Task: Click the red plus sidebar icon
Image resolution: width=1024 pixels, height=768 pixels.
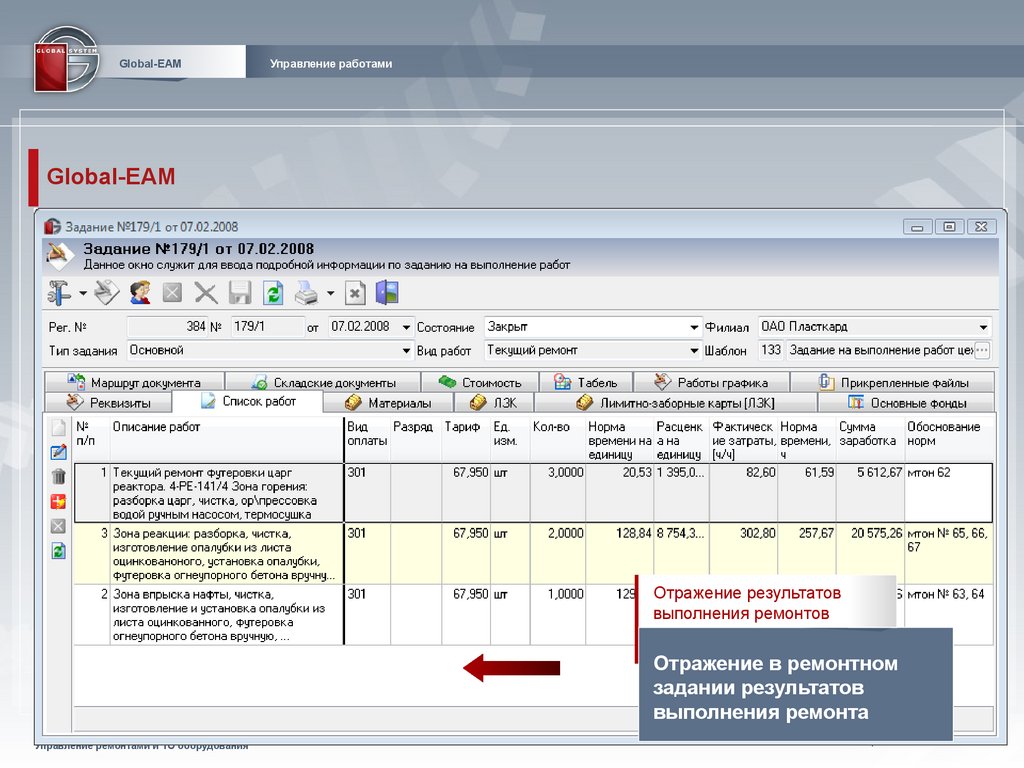Action: (x=59, y=501)
